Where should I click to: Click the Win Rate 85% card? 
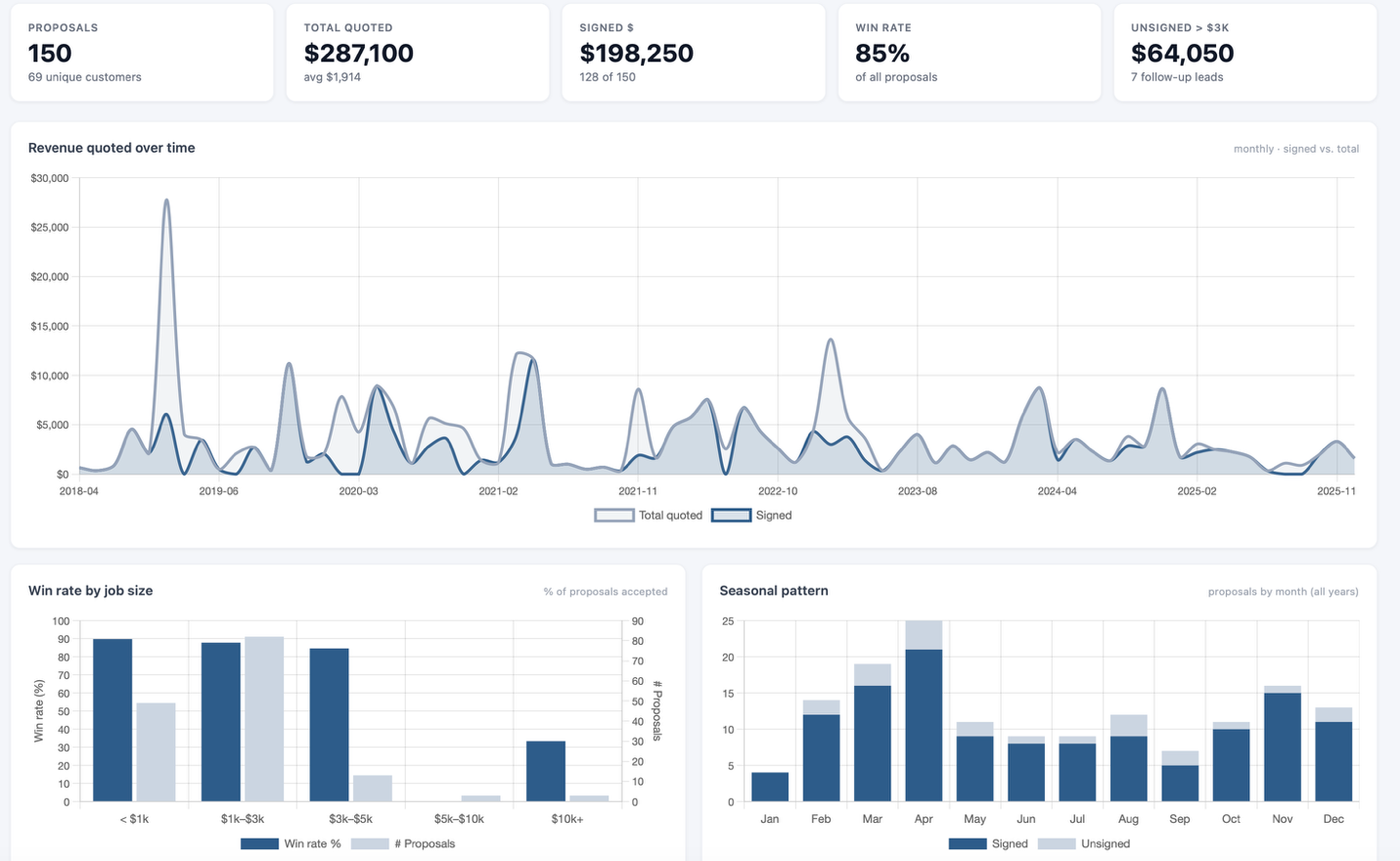(970, 52)
